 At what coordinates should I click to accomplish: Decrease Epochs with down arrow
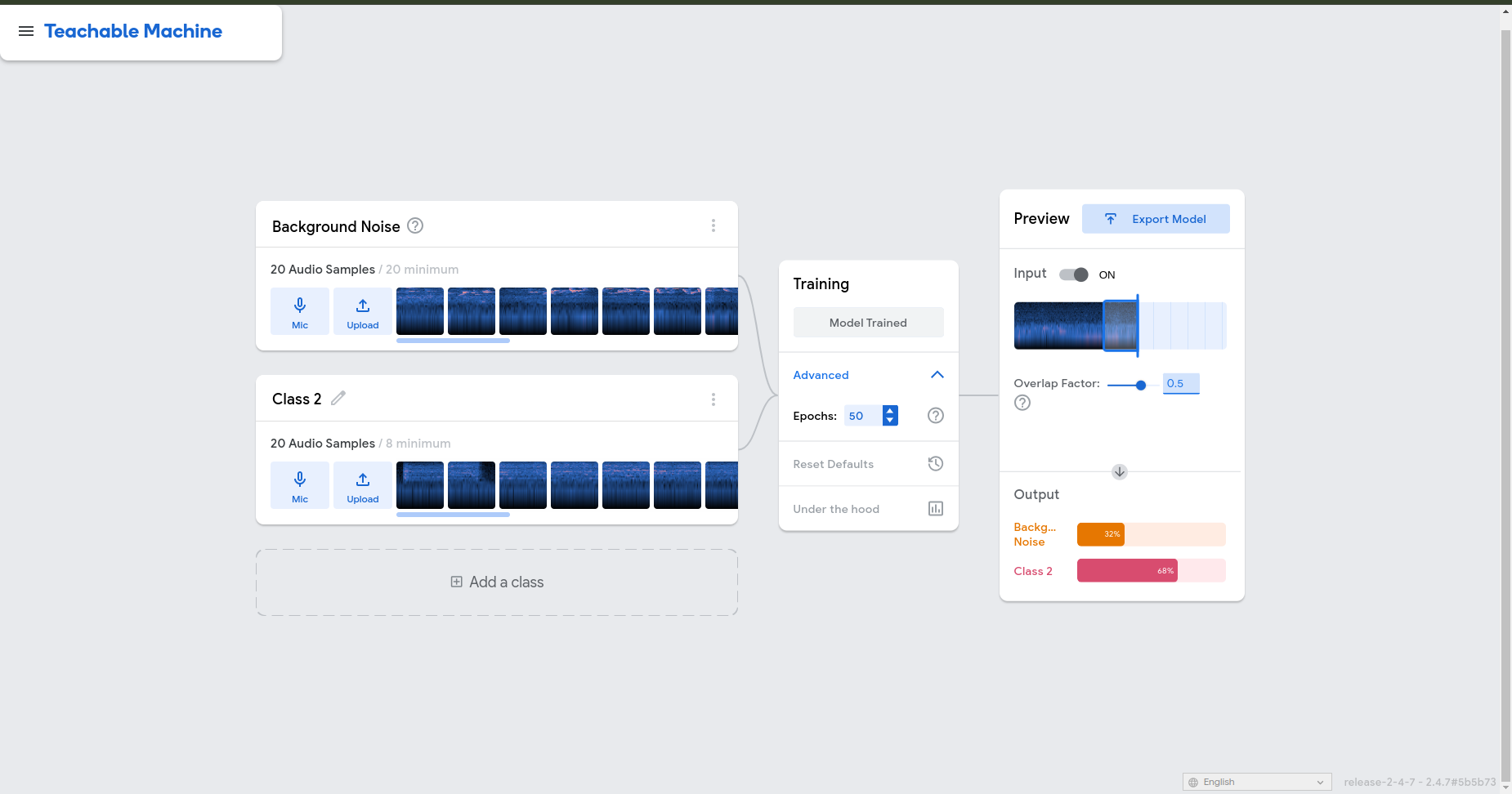click(890, 421)
